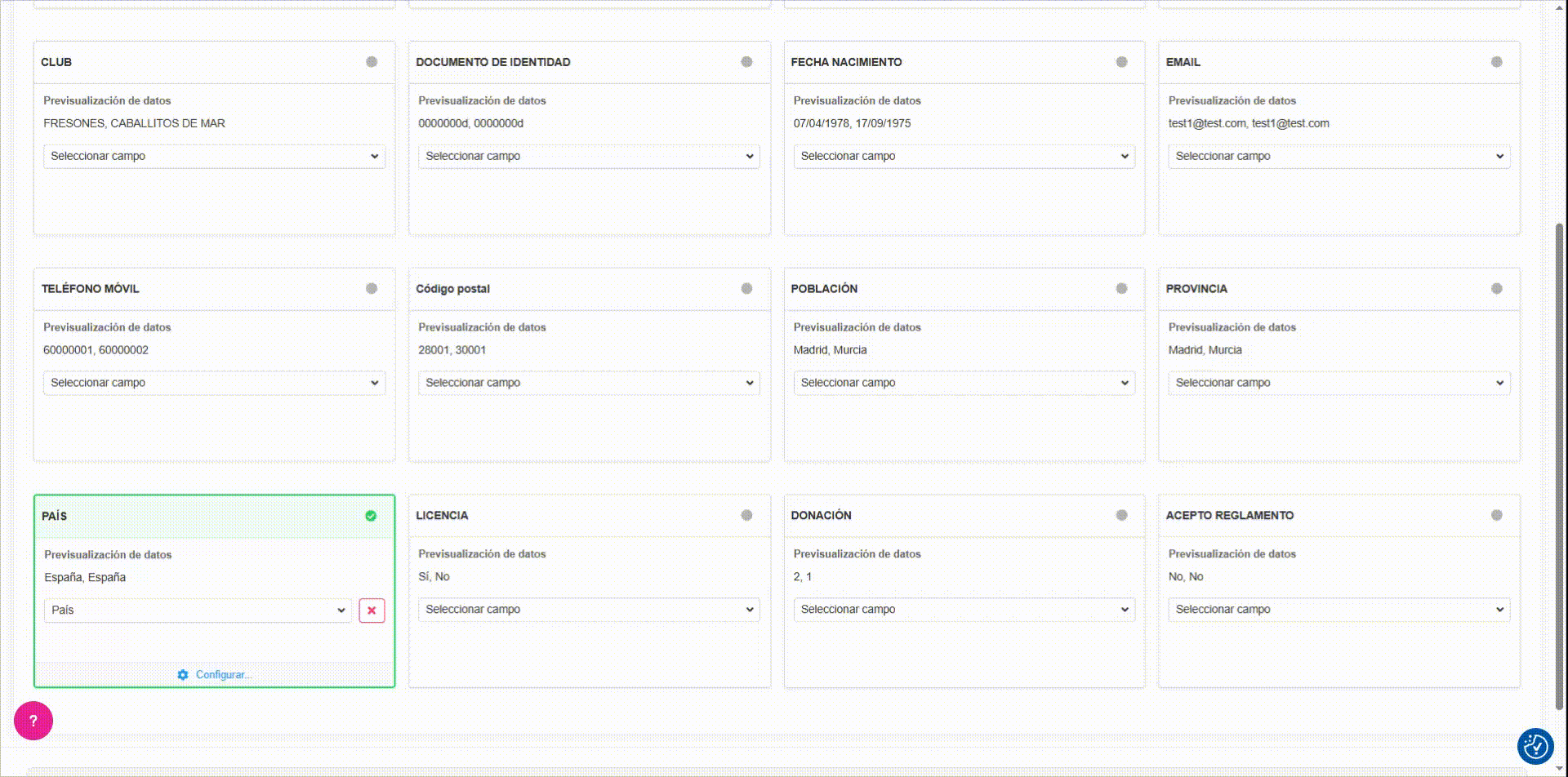Click the accessibility icon in the bottom corner
The image size is (1568, 777).
(x=1535, y=745)
